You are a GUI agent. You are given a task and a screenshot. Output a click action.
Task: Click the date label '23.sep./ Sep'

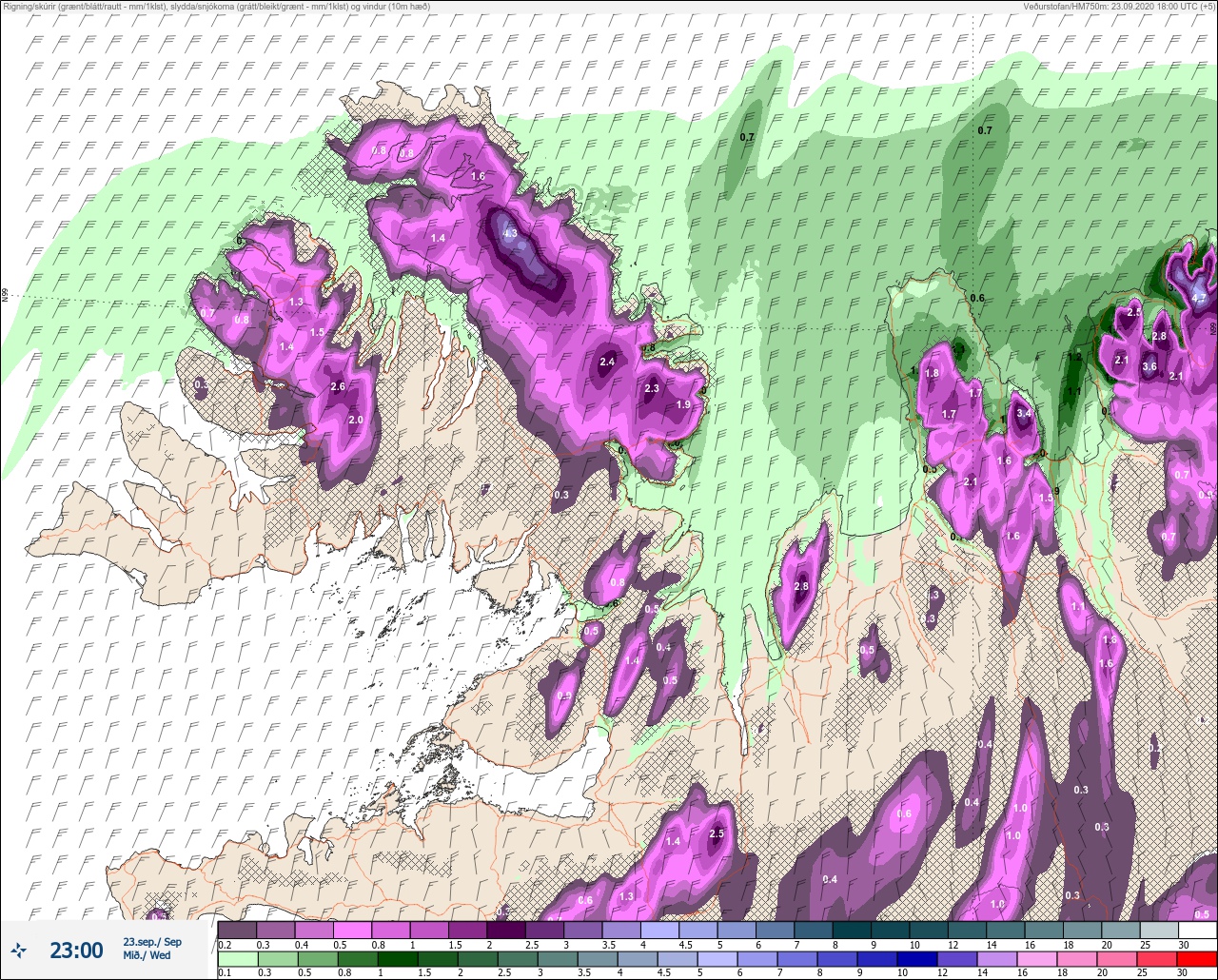click(x=152, y=942)
